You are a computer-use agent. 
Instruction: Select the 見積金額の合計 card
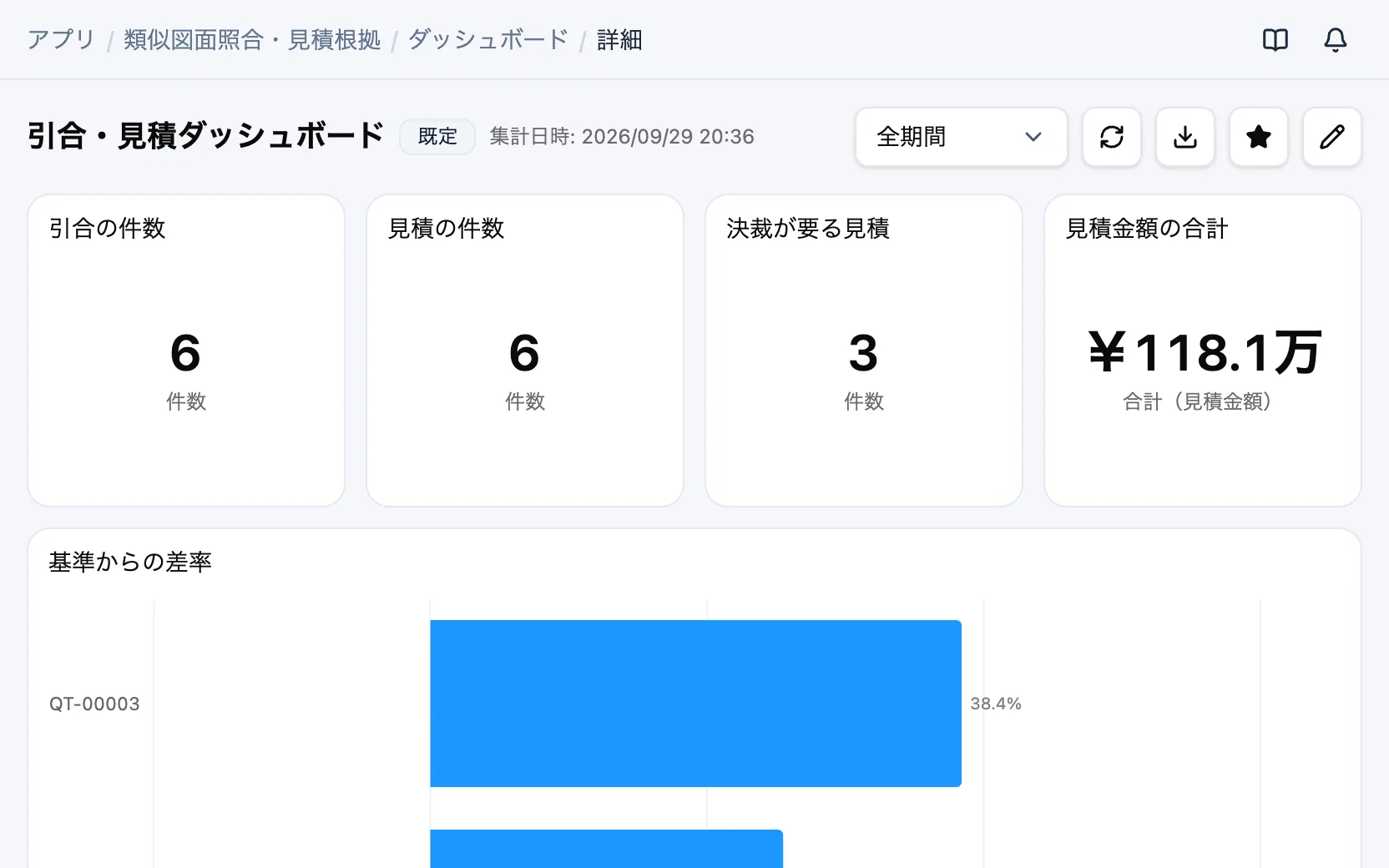pos(1203,351)
